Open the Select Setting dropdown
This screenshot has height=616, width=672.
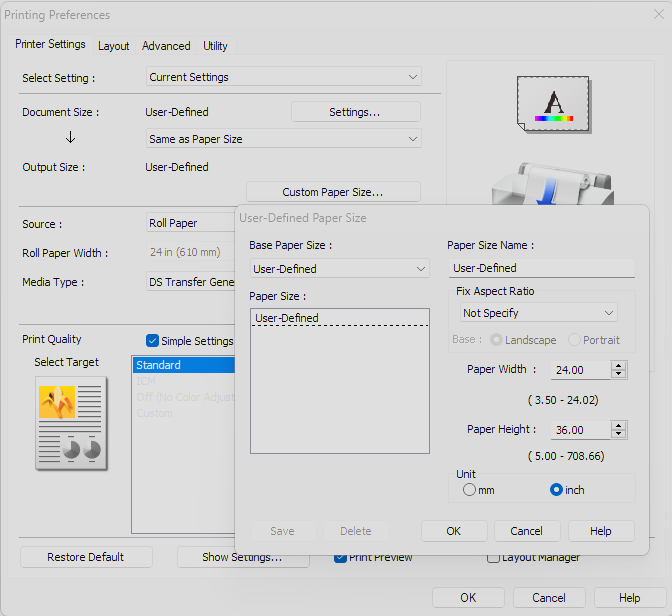(283, 77)
